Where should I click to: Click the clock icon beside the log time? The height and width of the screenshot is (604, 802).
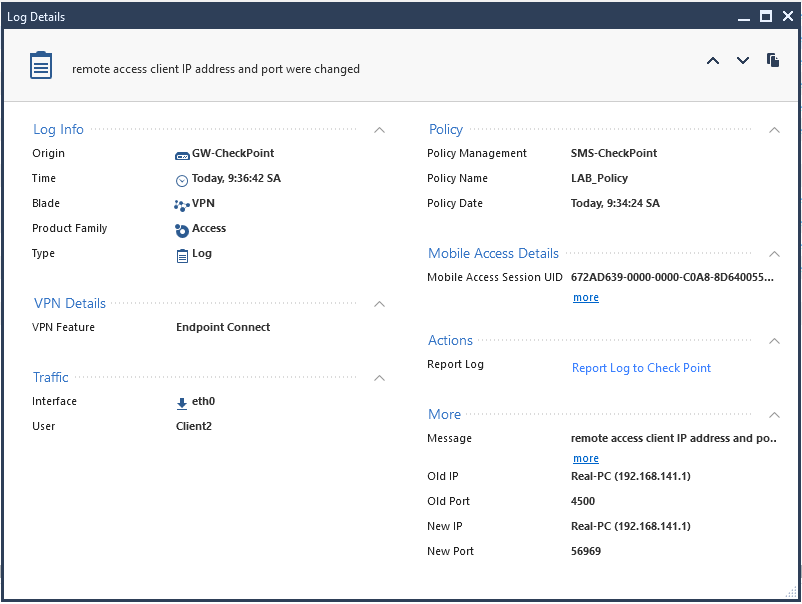pos(181,178)
